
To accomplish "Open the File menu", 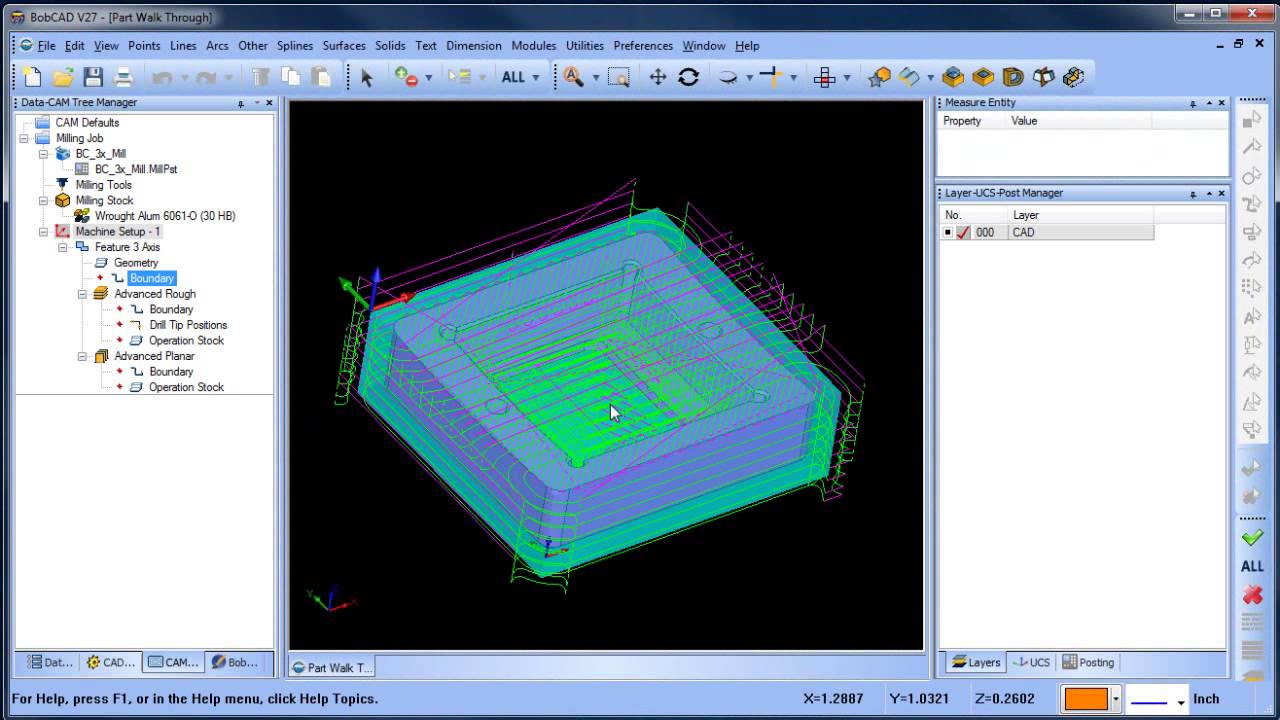I will tap(46, 46).
